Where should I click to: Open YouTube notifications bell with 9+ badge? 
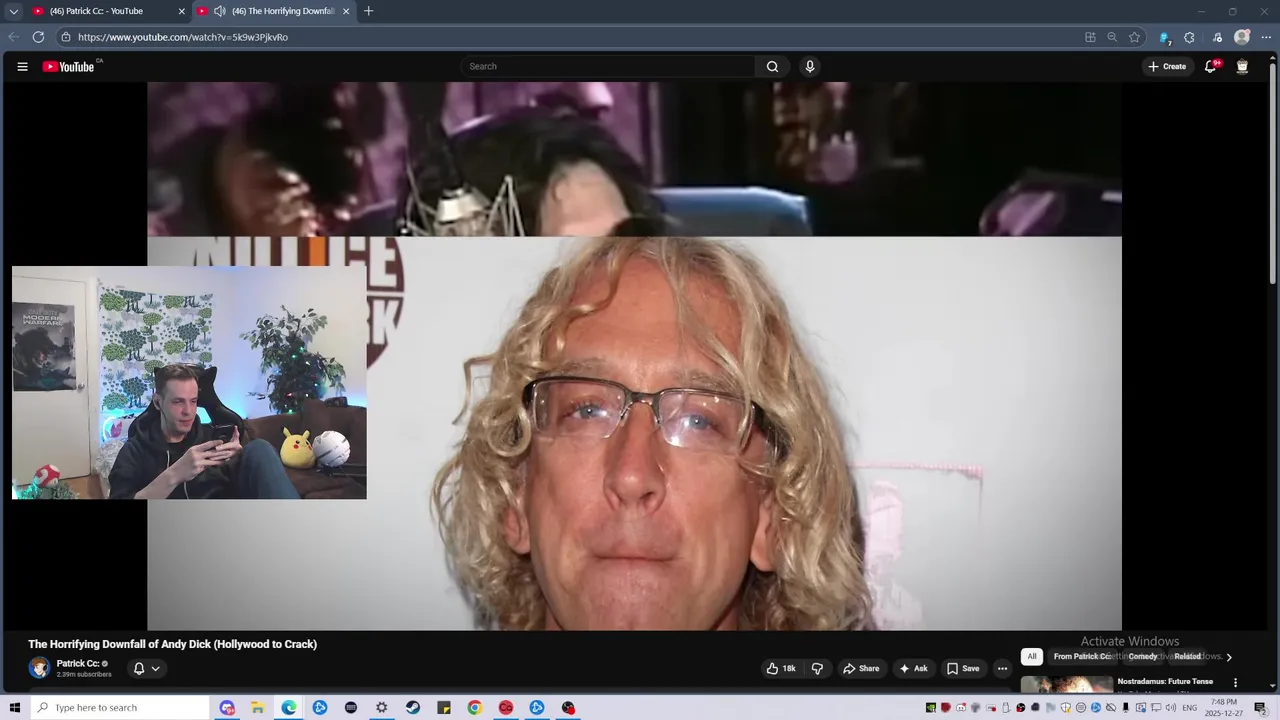coord(1211,67)
